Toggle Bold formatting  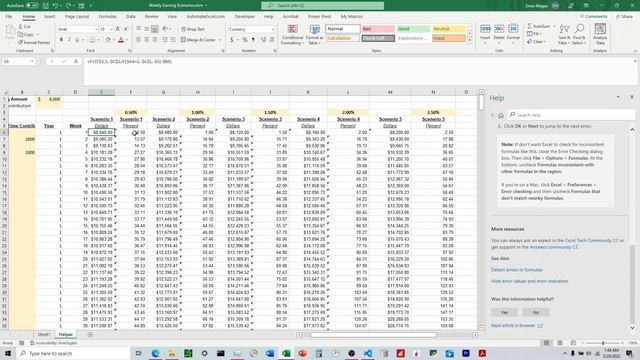click(x=61, y=40)
